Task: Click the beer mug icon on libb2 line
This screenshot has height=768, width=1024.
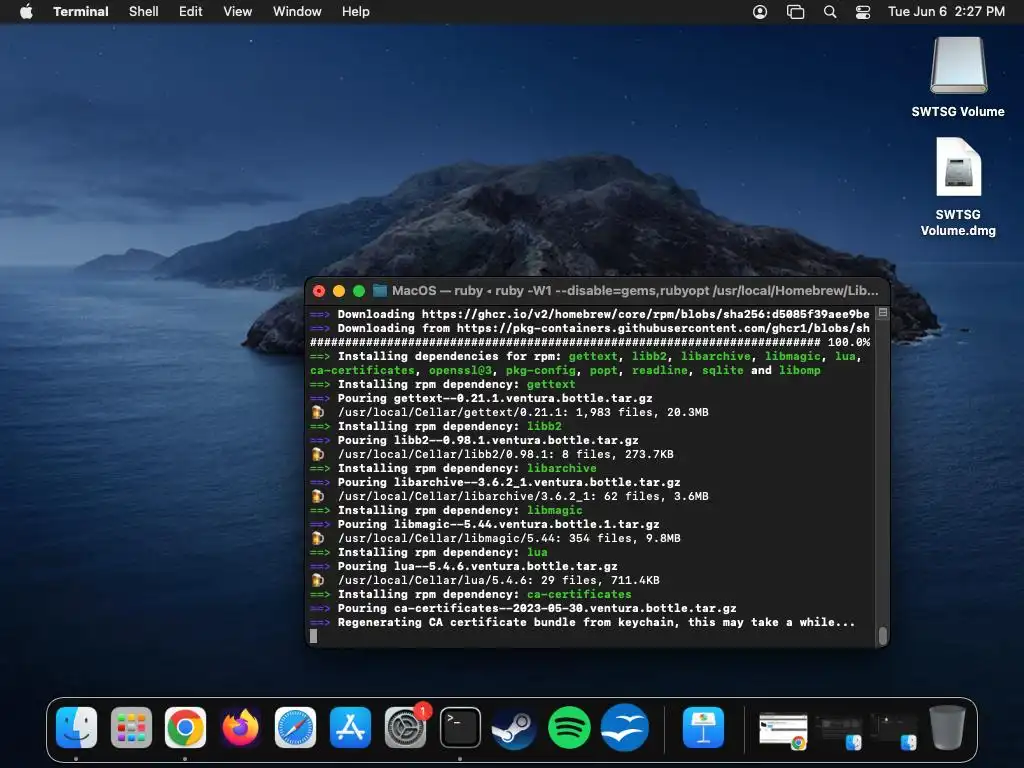Action: tap(317, 454)
